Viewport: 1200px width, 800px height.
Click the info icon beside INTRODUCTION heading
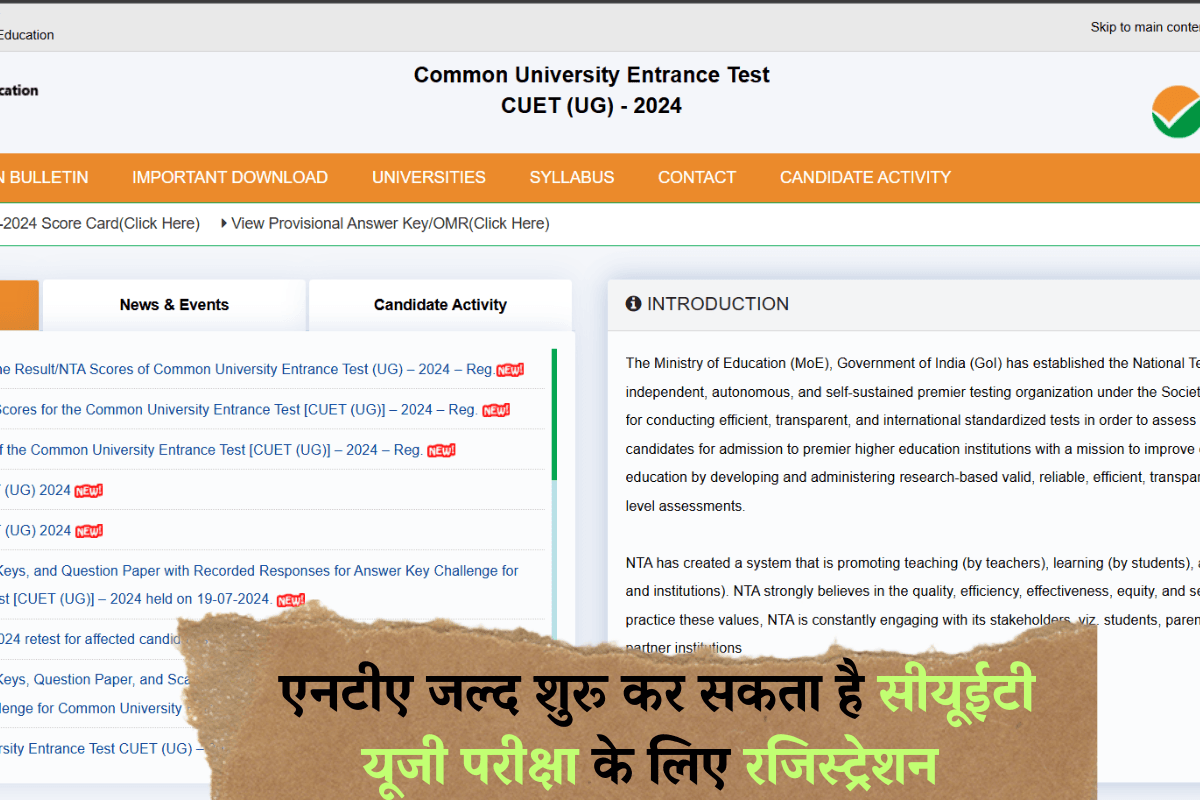click(x=633, y=303)
